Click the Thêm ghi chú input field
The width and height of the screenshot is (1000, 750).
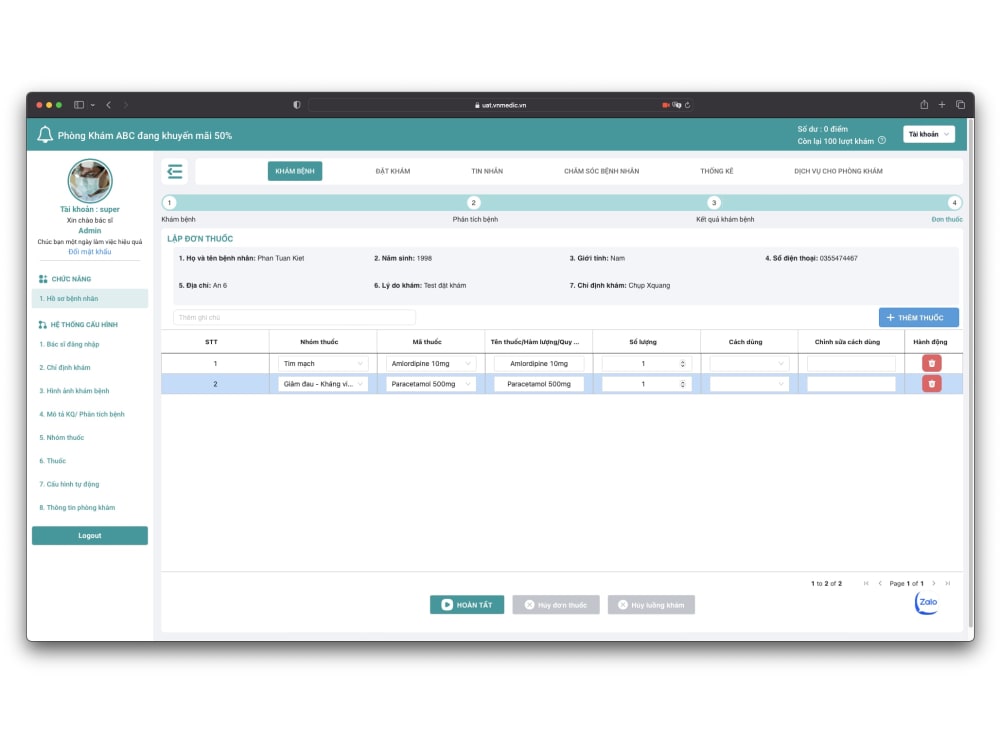[x=294, y=317]
